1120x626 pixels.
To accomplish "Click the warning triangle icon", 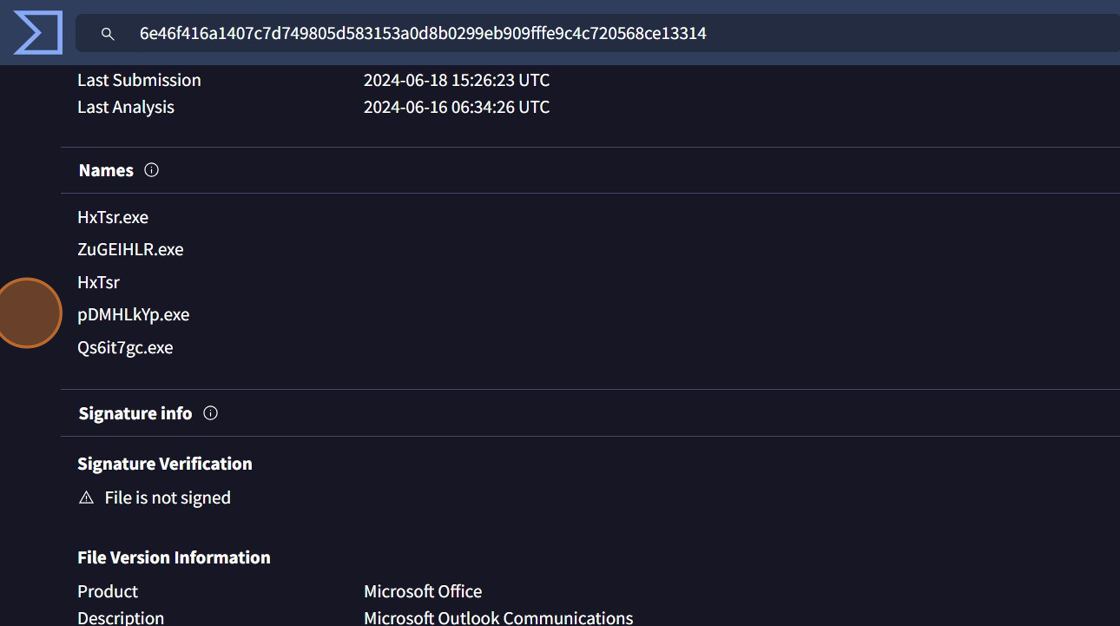I will tap(86, 498).
